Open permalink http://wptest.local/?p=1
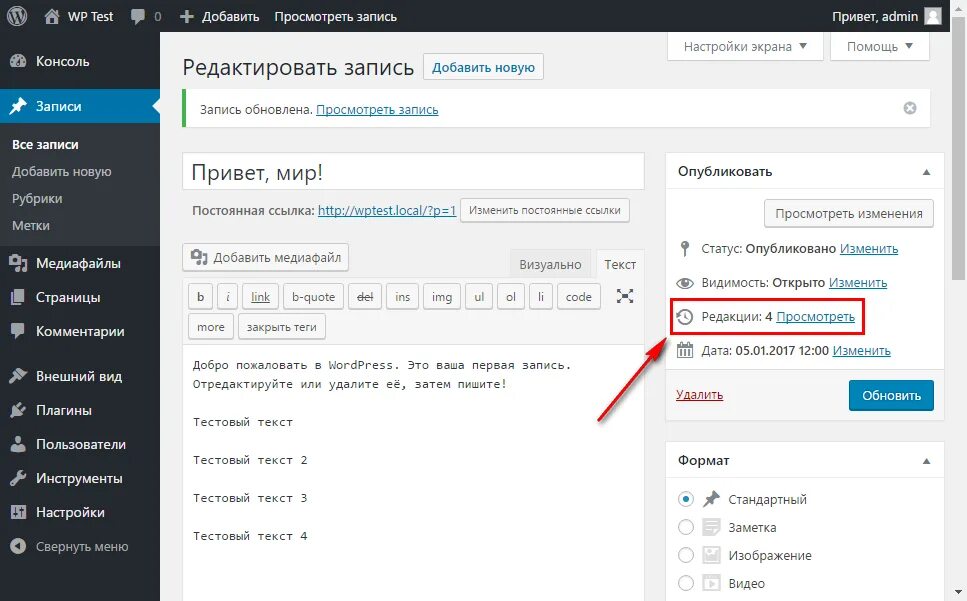This screenshot has height=601, width=967. coord(387,210)
